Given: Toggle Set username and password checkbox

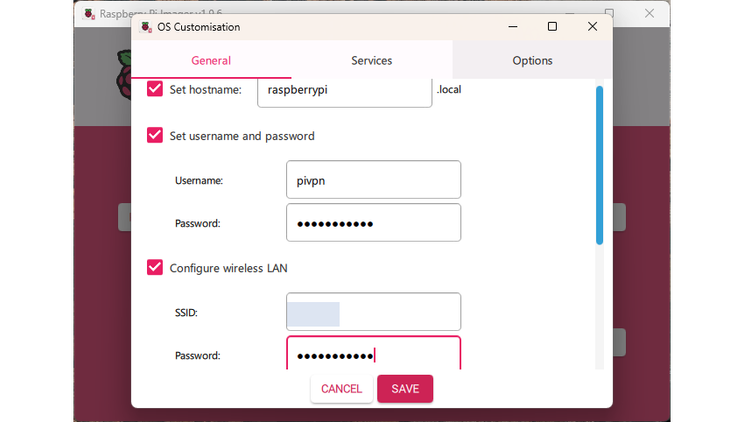Looking at the screenshot, I should click(x=155, y=135).
